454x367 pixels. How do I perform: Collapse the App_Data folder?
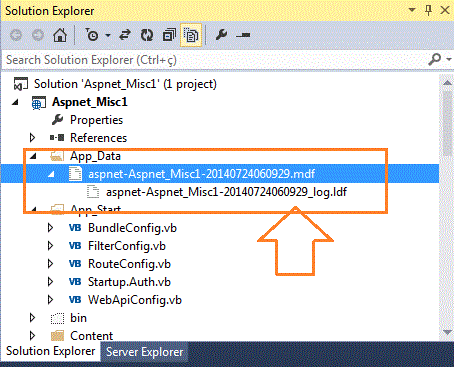[33, 156]
